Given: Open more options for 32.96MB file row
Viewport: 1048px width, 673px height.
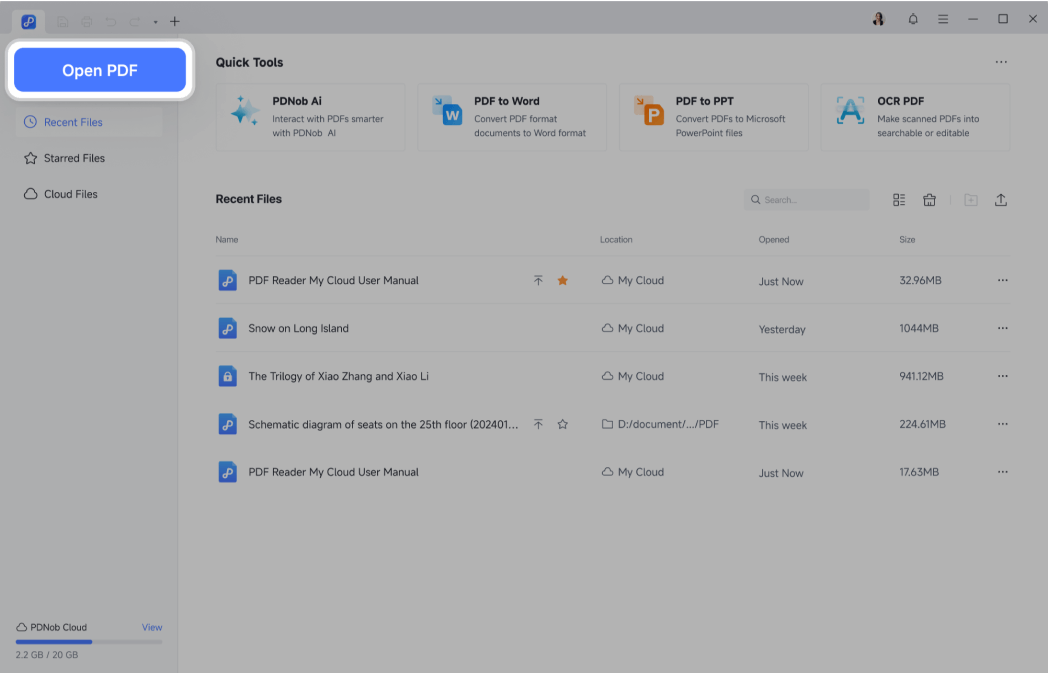Looking at the screenshot, I should click(x=1003, y=281).
